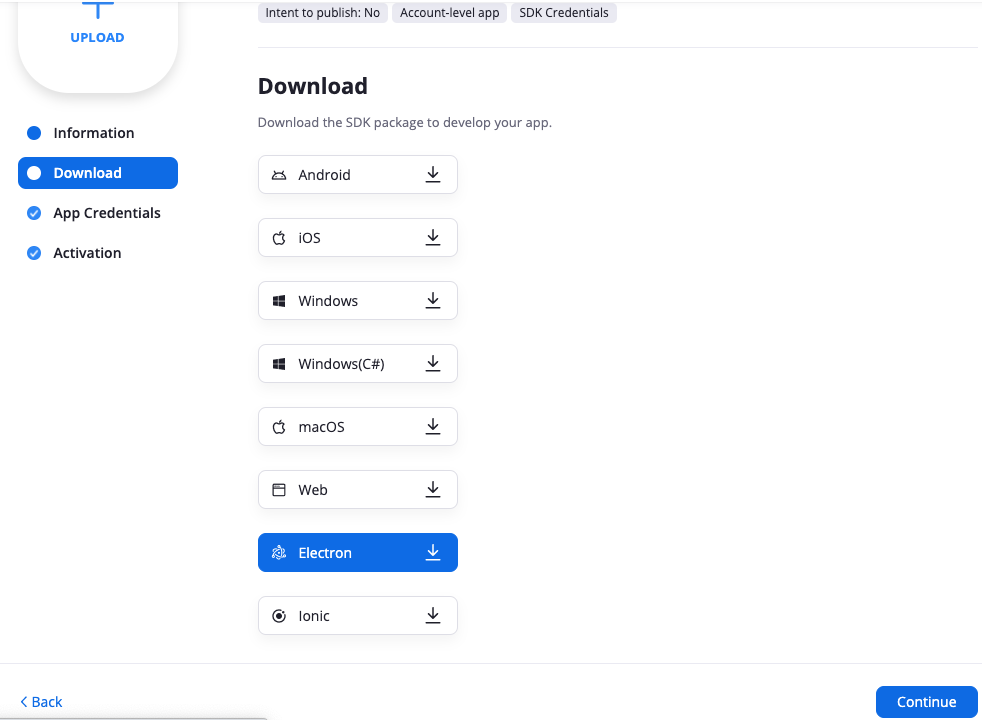Screen dimensions: 982x720
Task: Click the Web label text
Action: coord(313,490)
